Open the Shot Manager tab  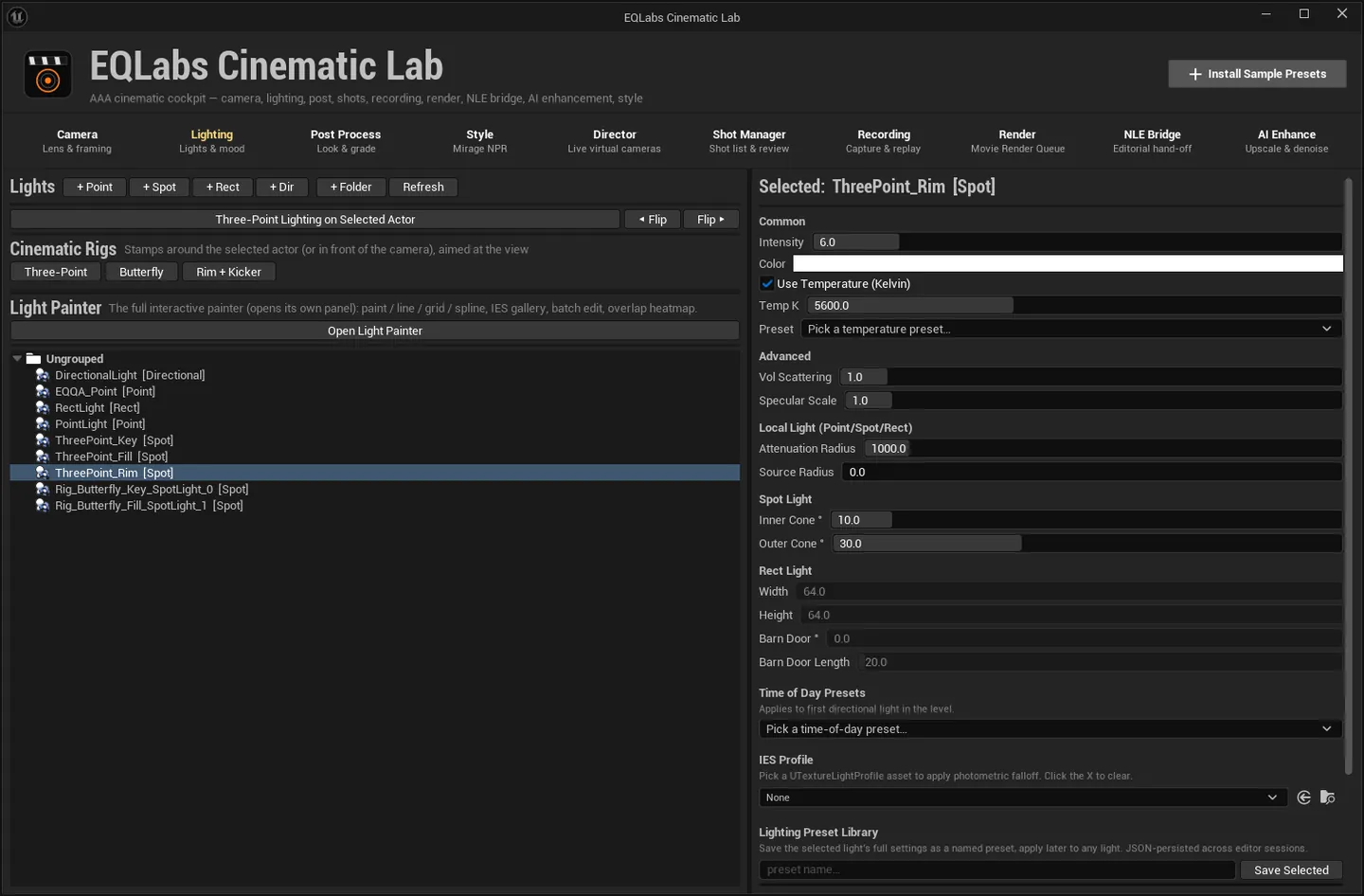pos(748,141)
